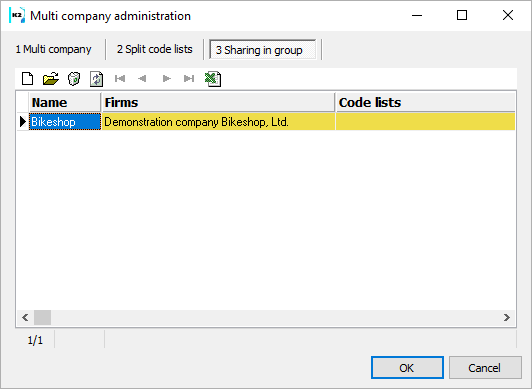532x389 pixels.
Task: Click the Code lists column header
Action: (425, 102)
